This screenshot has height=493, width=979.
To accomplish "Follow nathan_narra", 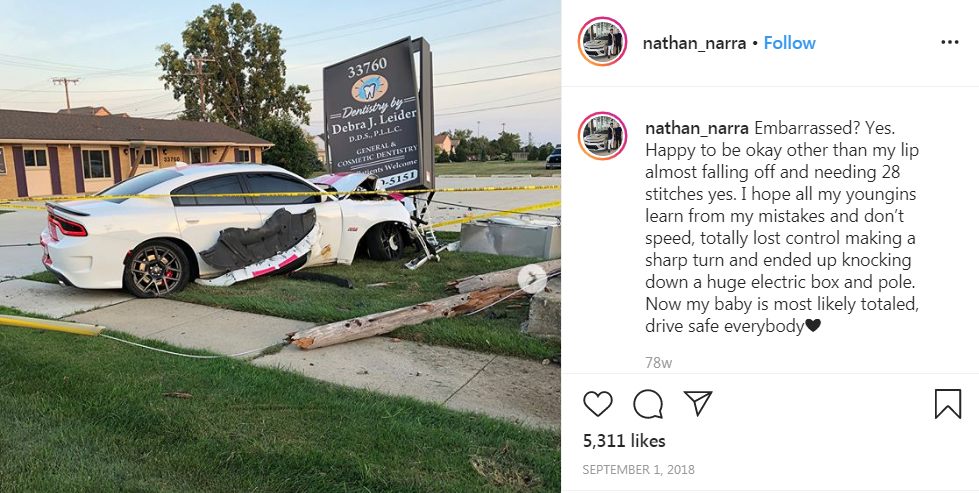I will (789, 43).
